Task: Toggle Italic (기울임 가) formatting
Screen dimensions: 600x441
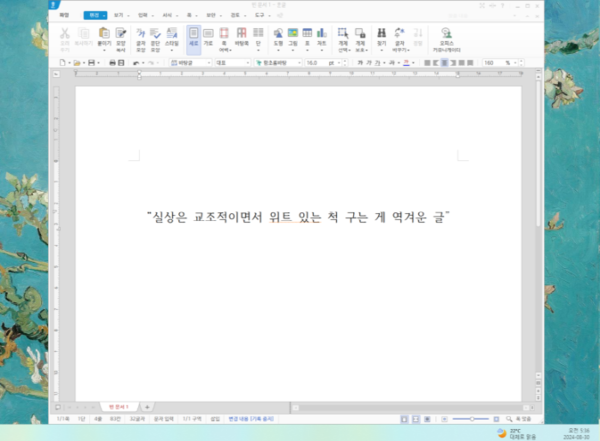Action: tap(369, 62)
